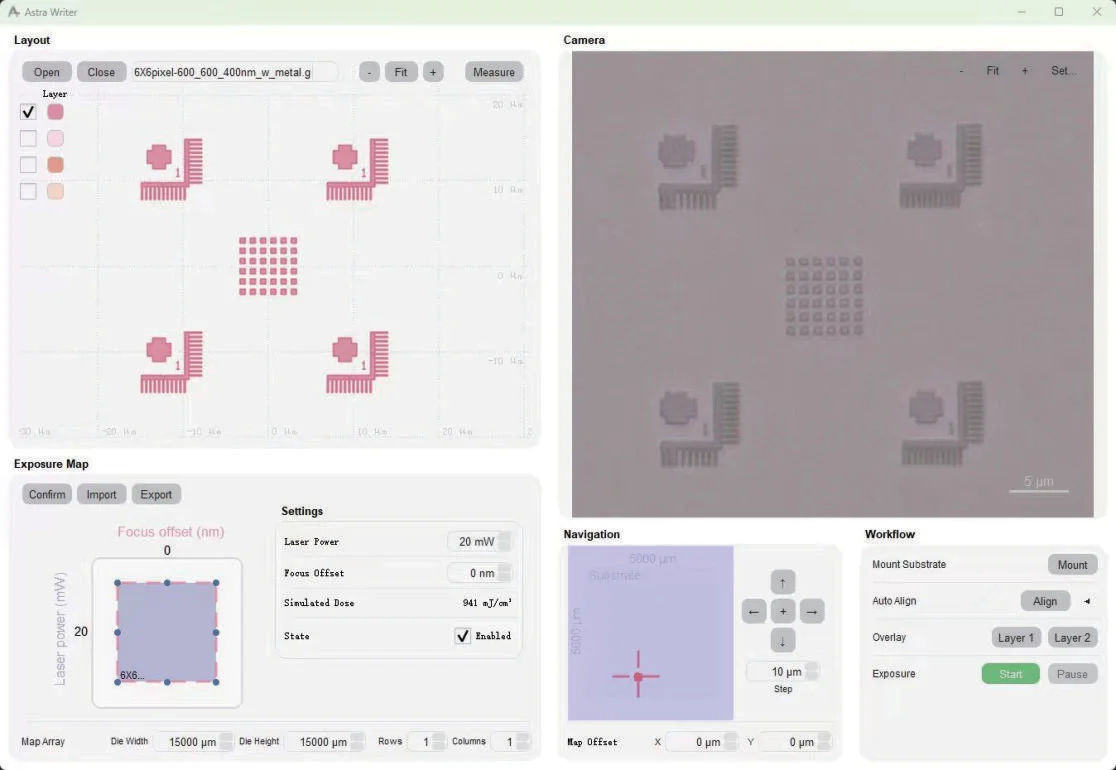Click the Laser Power 20 mW field

[x=473, y=542]
